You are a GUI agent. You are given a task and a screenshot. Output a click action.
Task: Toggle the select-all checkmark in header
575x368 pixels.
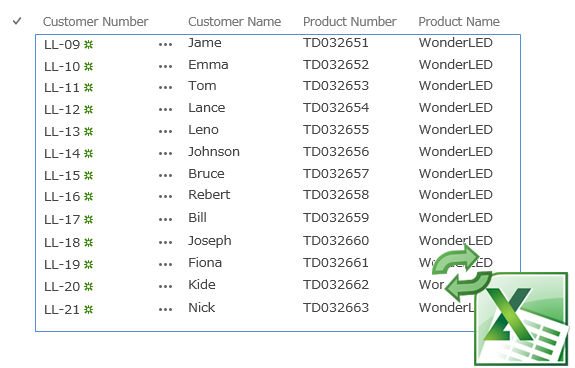(x=17, y=21)
